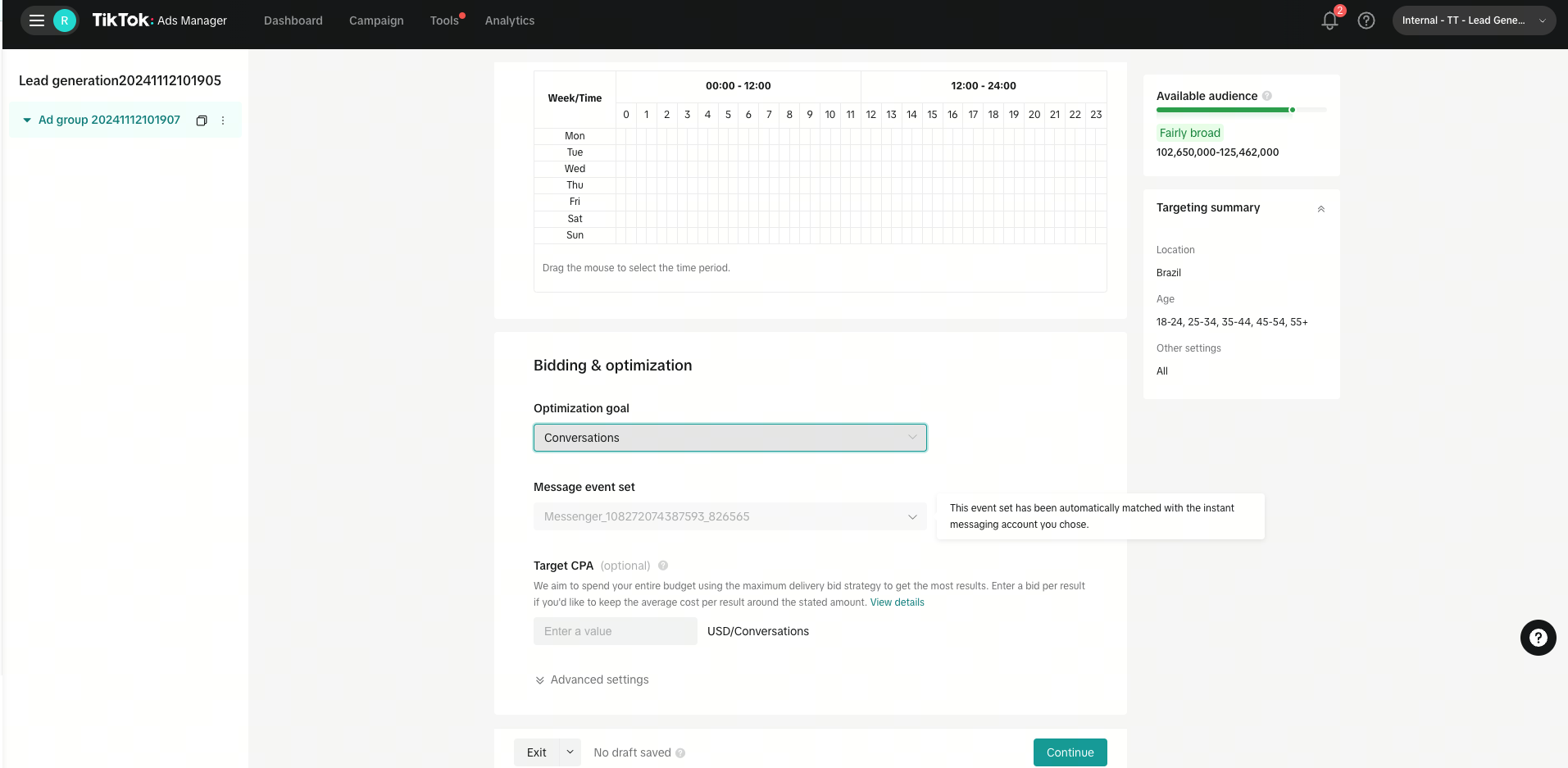This screenshot has width=1568, height=768.
Task: Open the floating help chat button
Action: click(1538, 638)
